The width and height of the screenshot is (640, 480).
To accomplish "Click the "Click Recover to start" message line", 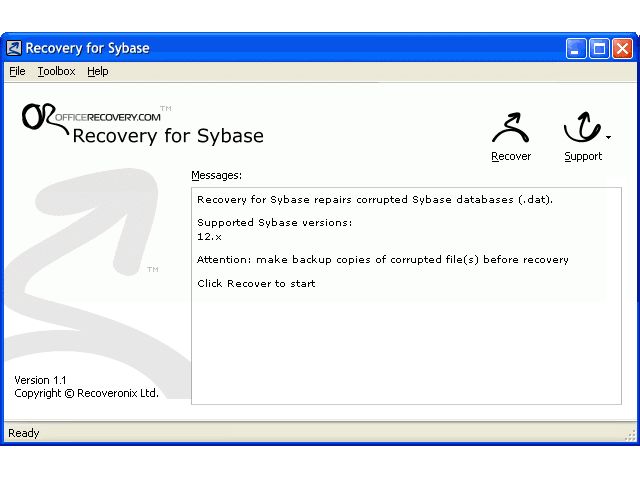I will 256,284.
